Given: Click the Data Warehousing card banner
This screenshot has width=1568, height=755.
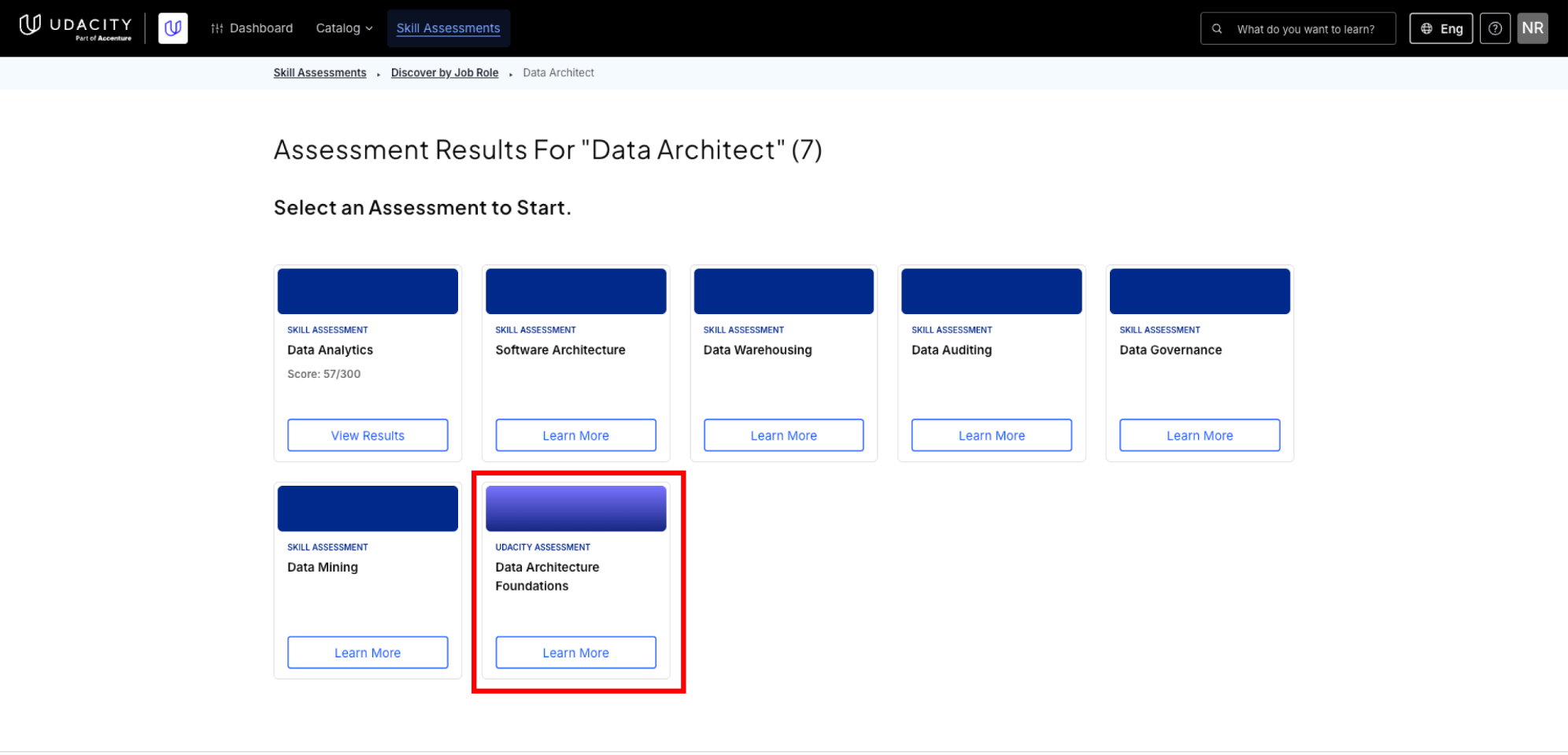Looking at the screenshot, I should pos(783,291).
